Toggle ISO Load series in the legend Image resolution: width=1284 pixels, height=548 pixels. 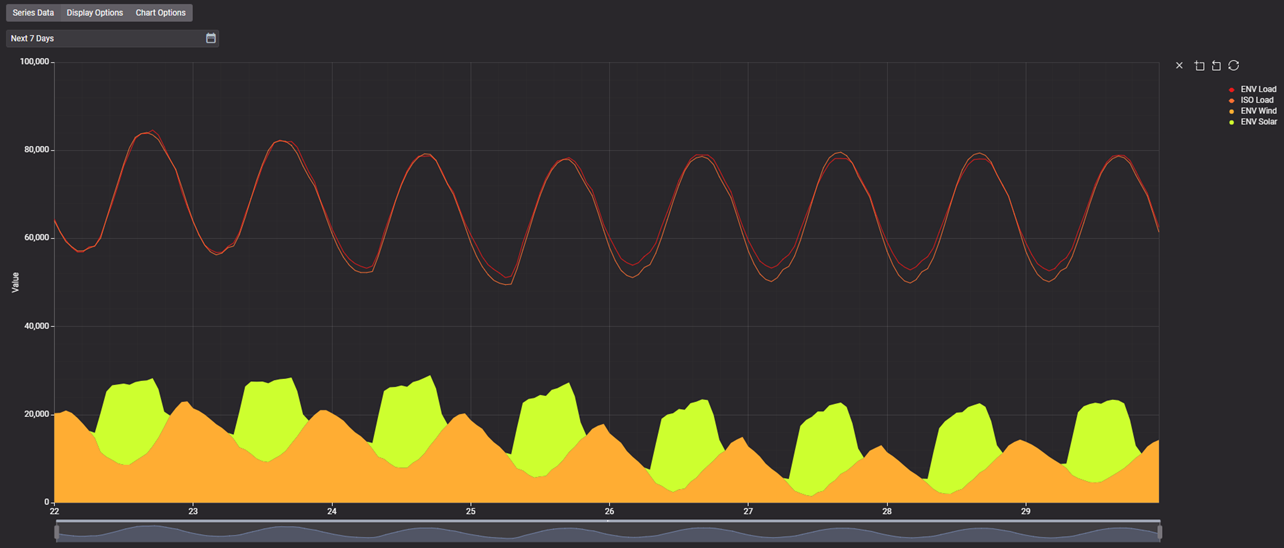tap(1257, 100)
